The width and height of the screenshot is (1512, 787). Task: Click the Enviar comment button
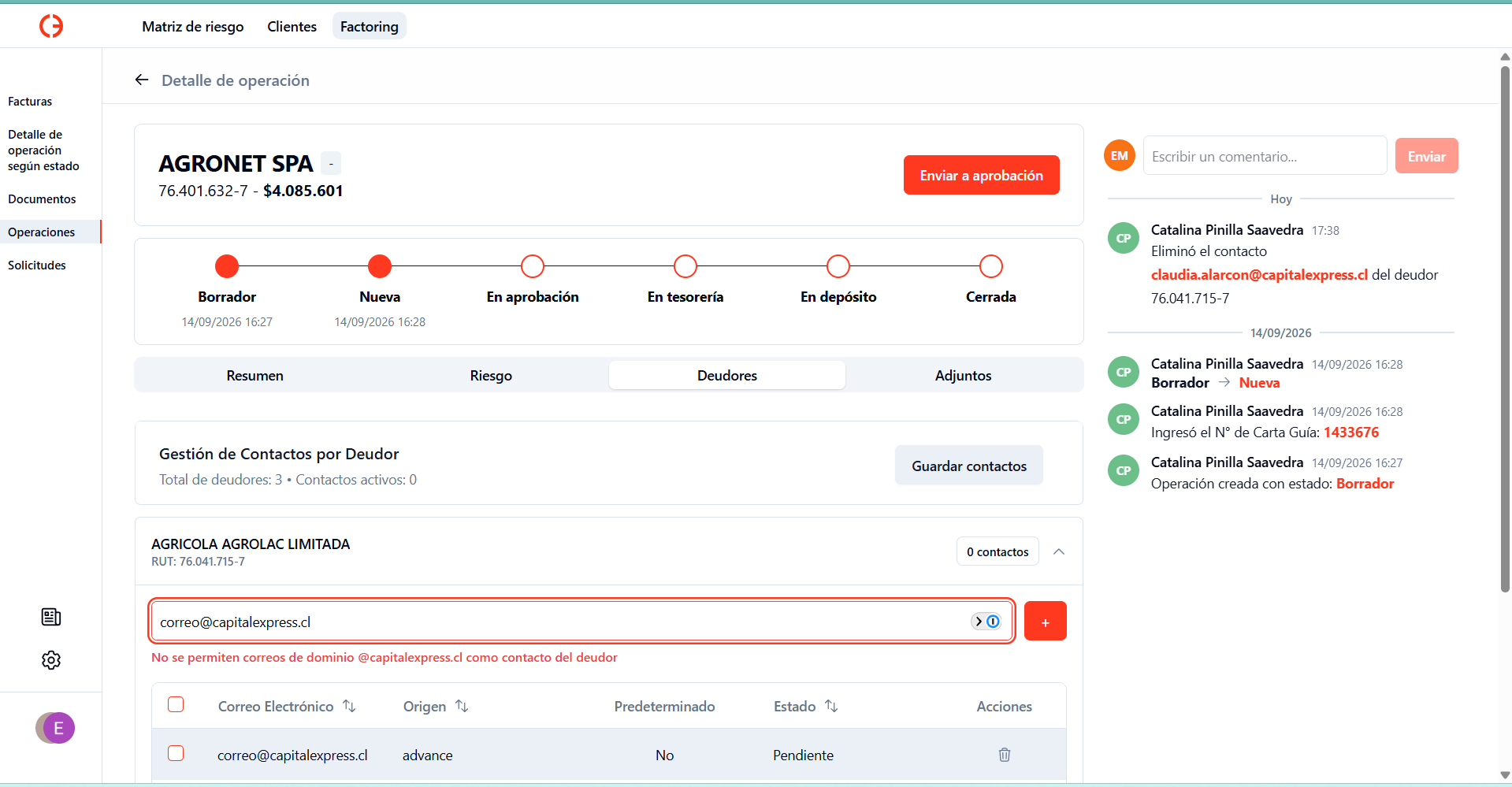(1426, 156)
